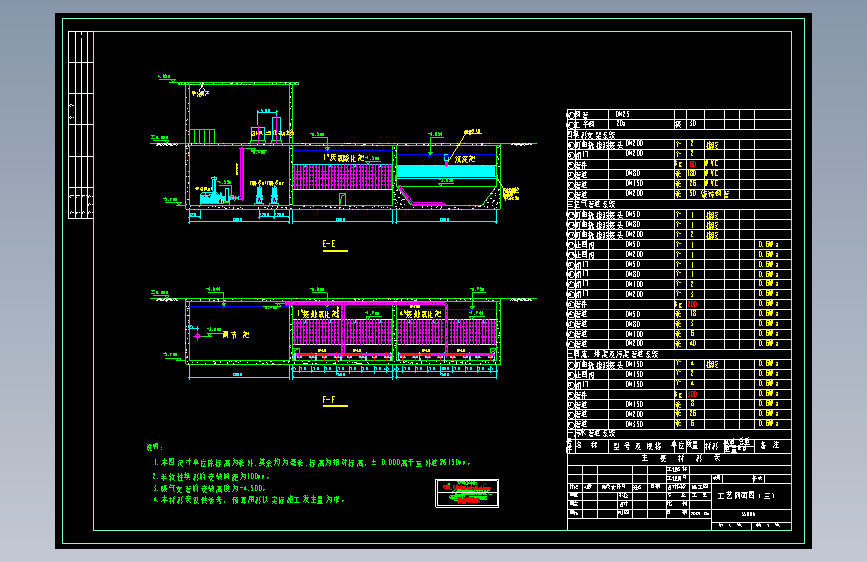Click the 1#厌氧酸化池 tank label
Image resolution: width=867 pixels, height=562 pixels.
344,158
